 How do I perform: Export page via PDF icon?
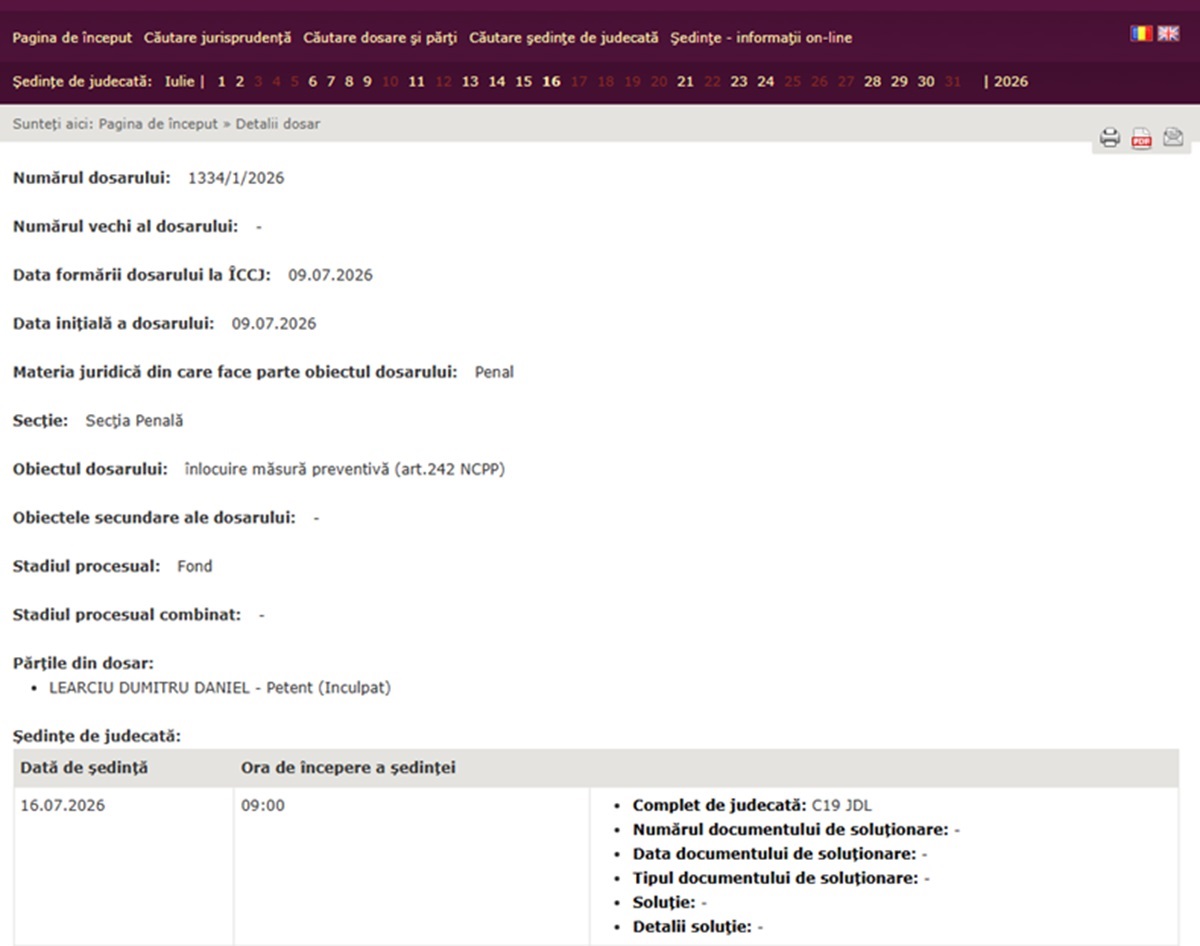[x=1142, y=138]
